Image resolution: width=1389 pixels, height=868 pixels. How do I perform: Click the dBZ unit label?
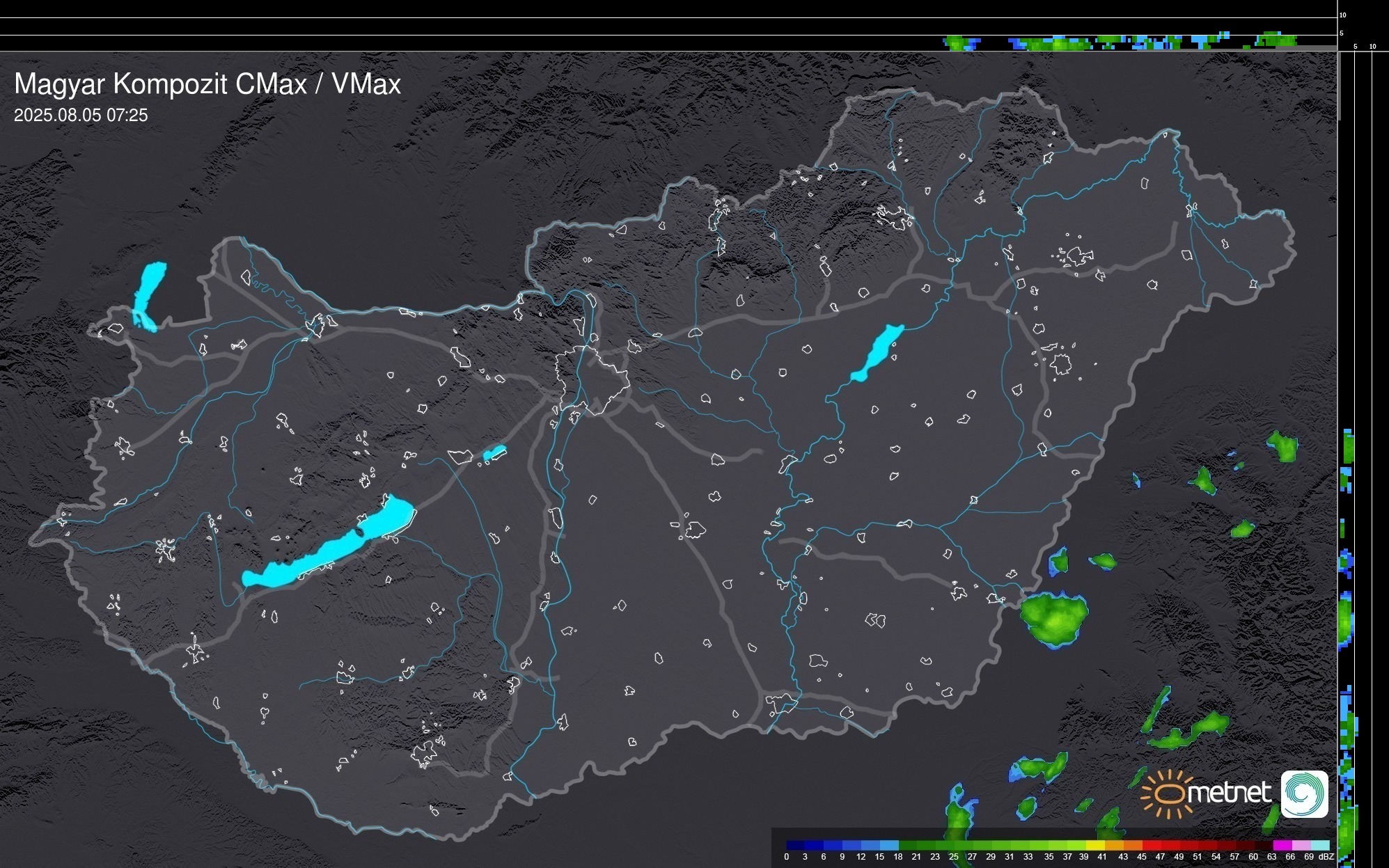1326,857
